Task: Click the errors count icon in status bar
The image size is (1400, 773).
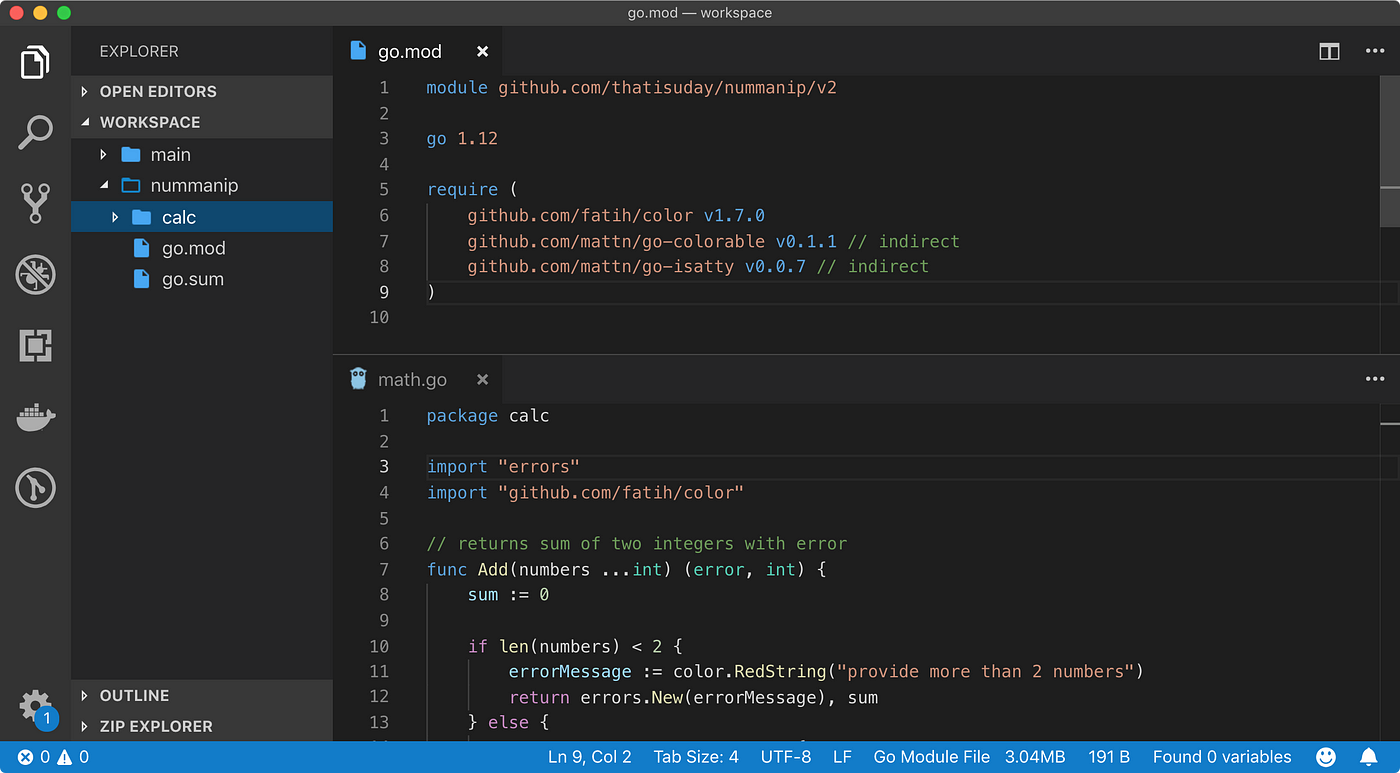Action: (x=25, y=757)
